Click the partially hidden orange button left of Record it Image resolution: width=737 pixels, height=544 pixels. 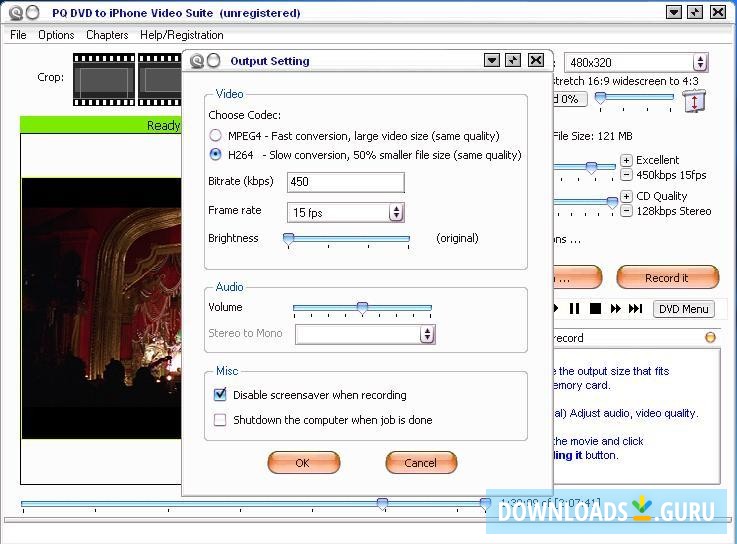(578, 277)
